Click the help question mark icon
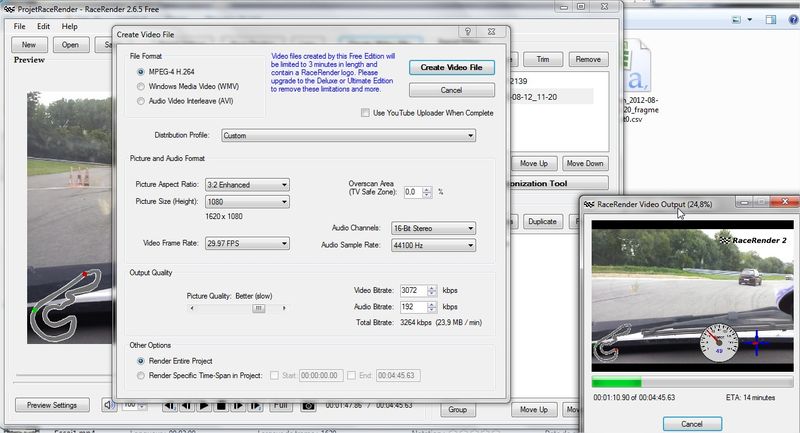 click(x=467, y=32)
